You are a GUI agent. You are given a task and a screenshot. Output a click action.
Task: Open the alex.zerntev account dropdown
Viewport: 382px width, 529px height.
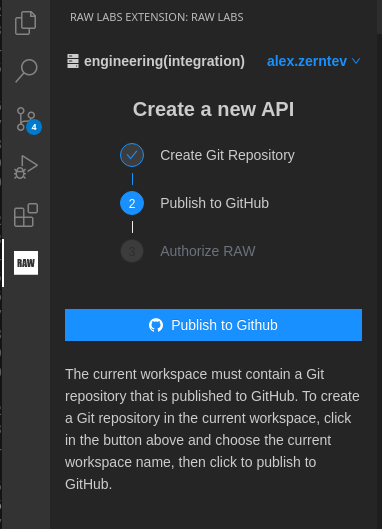tap(313, 61)
